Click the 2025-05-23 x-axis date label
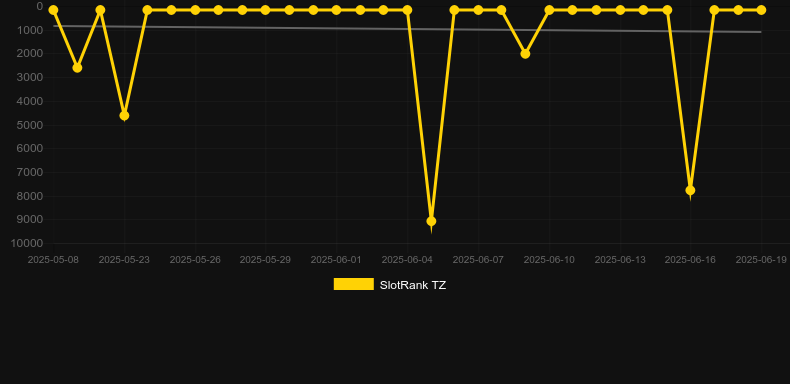 [124, 260]
